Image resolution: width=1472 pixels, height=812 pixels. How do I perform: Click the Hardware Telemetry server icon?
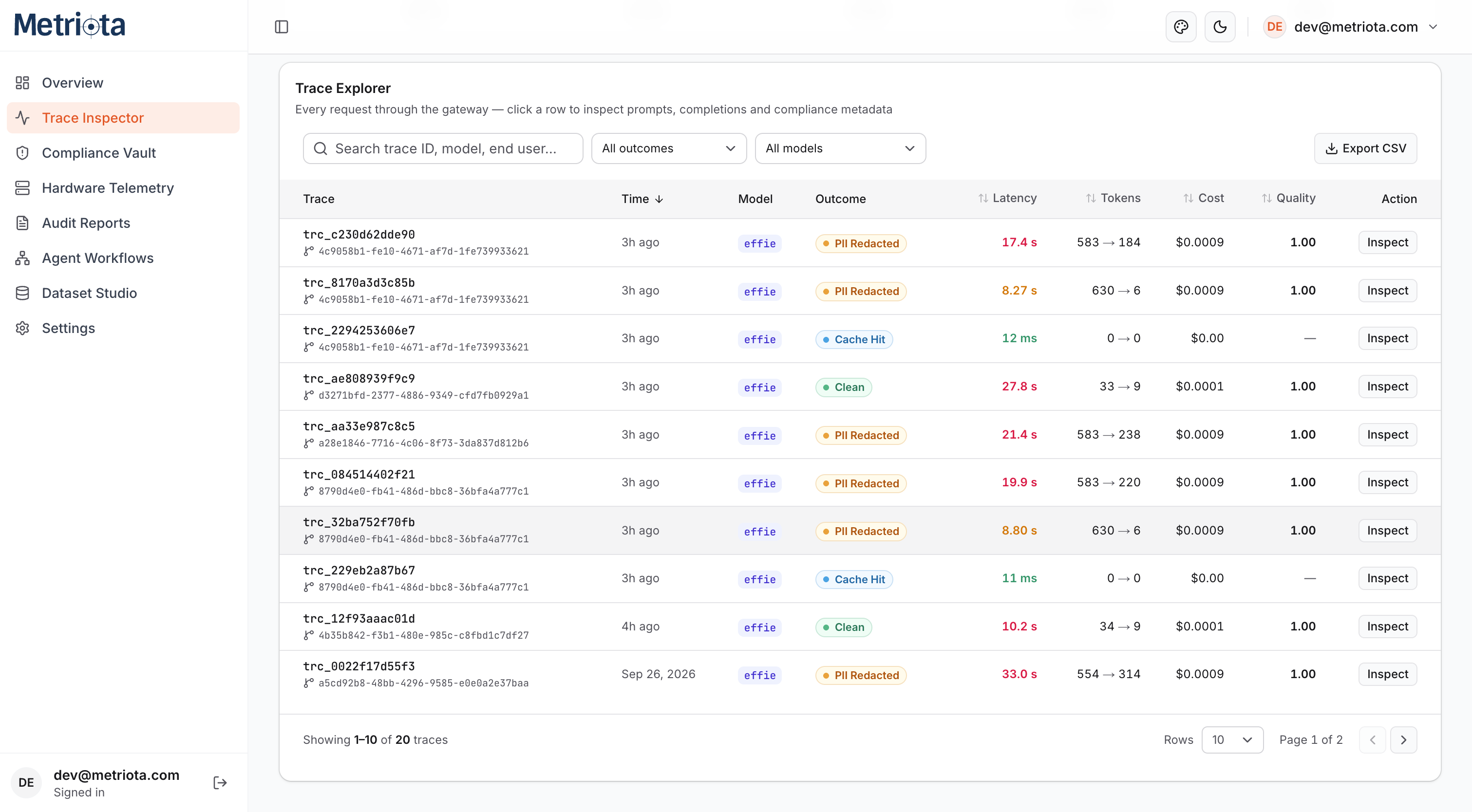point(22,188)
